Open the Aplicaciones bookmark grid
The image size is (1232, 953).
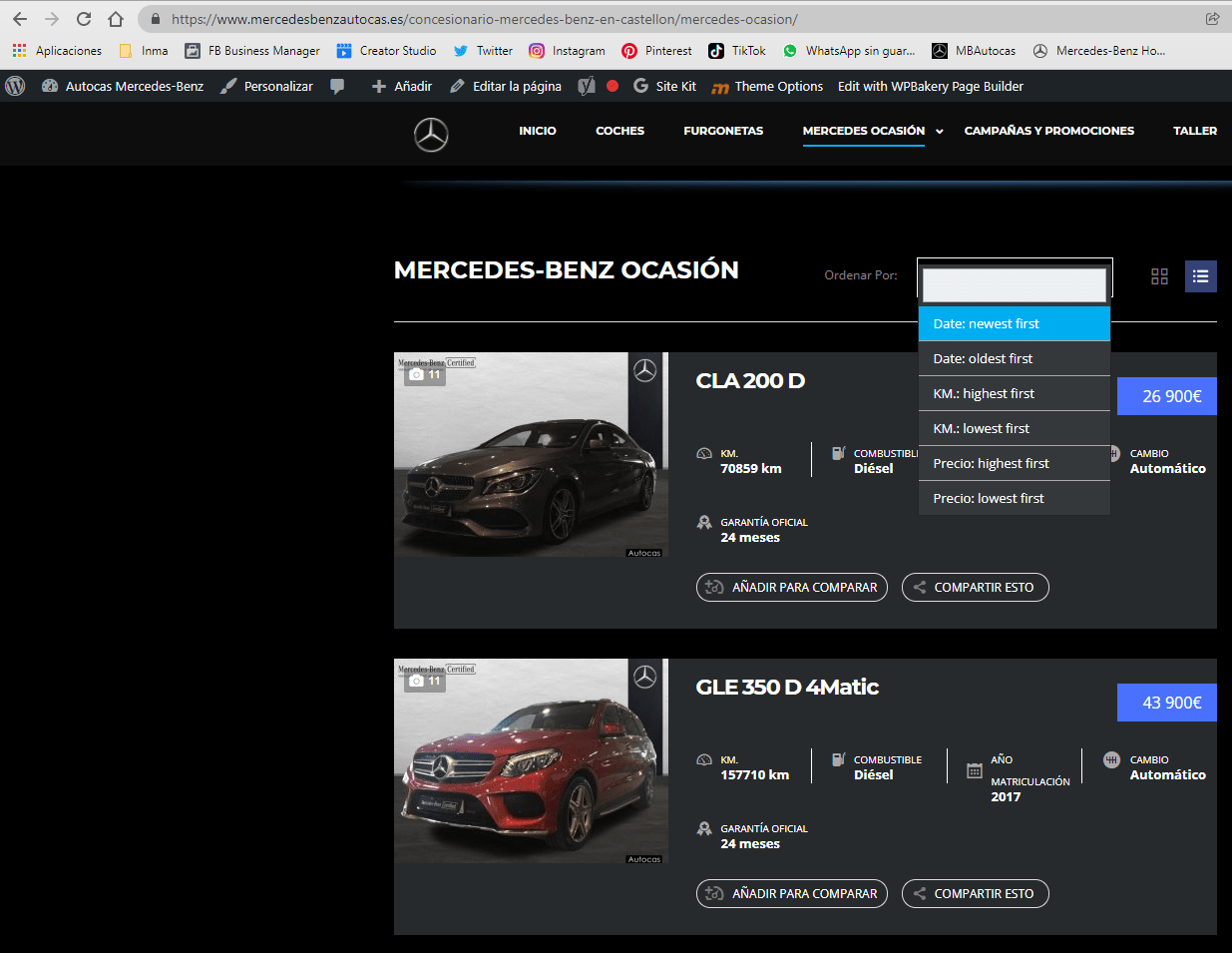tap(57, 51)
